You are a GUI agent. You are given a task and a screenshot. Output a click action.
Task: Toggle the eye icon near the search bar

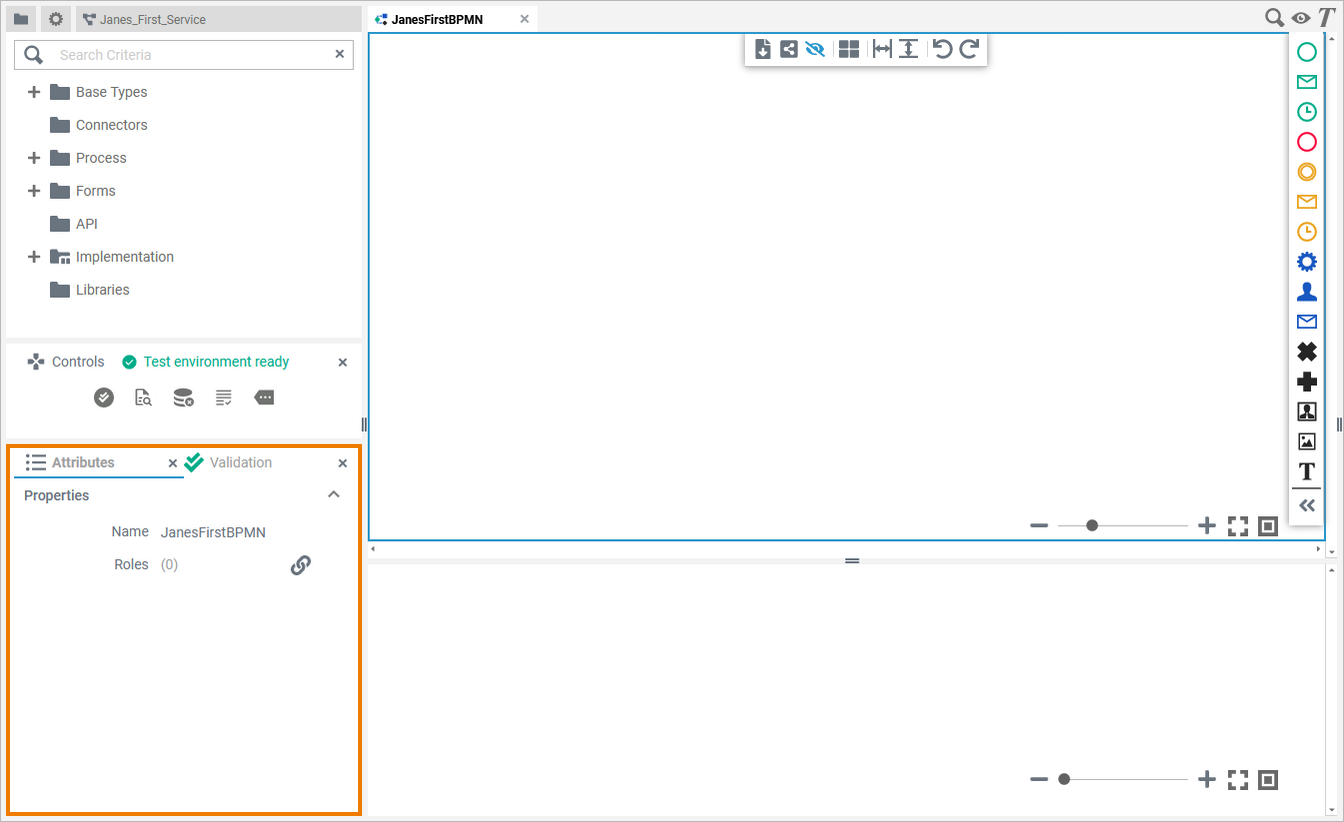1301,17
